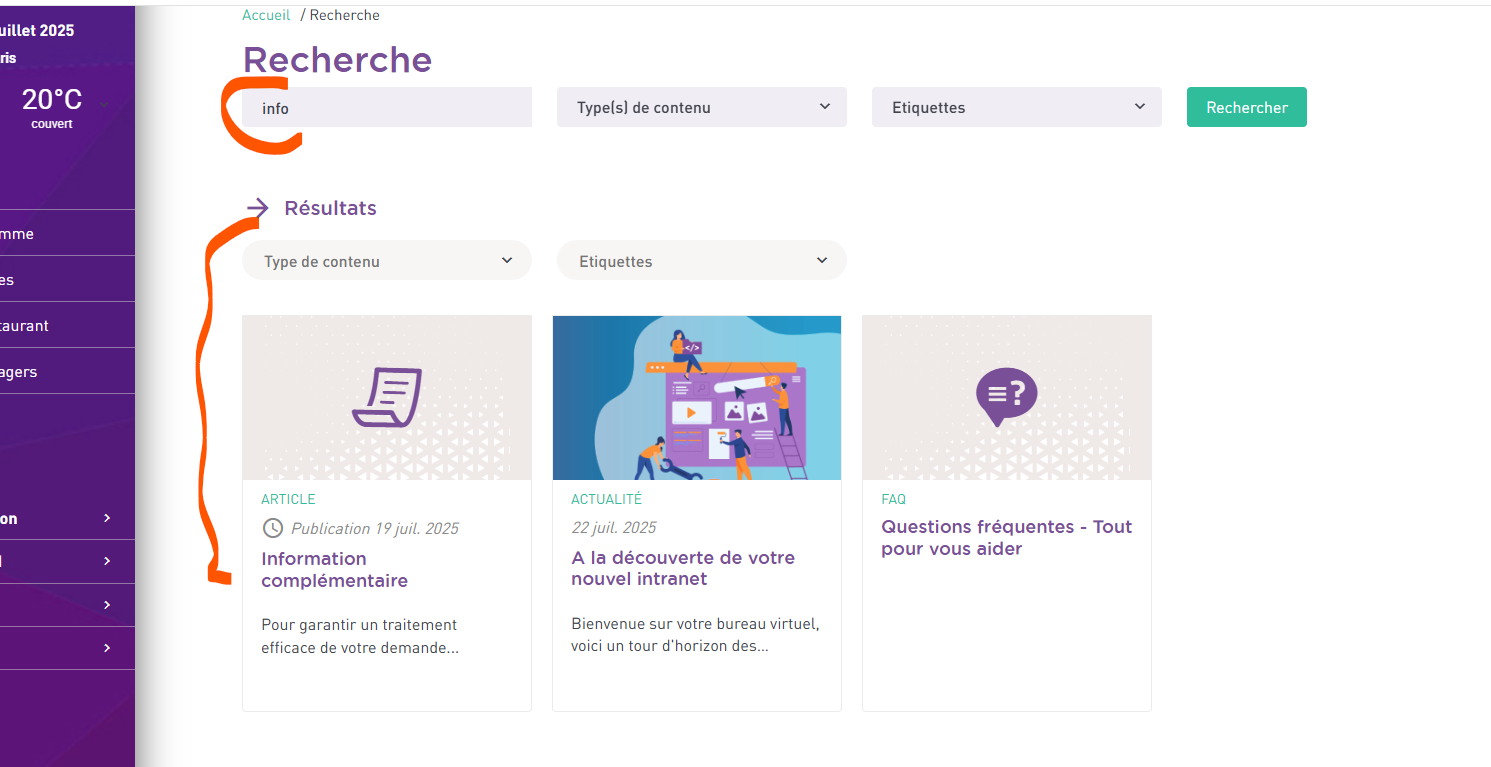Viewport: 1491px width, 767px height.
Task: Expand the fourth sidebar chevron arrow
Action: coord(107,648)
